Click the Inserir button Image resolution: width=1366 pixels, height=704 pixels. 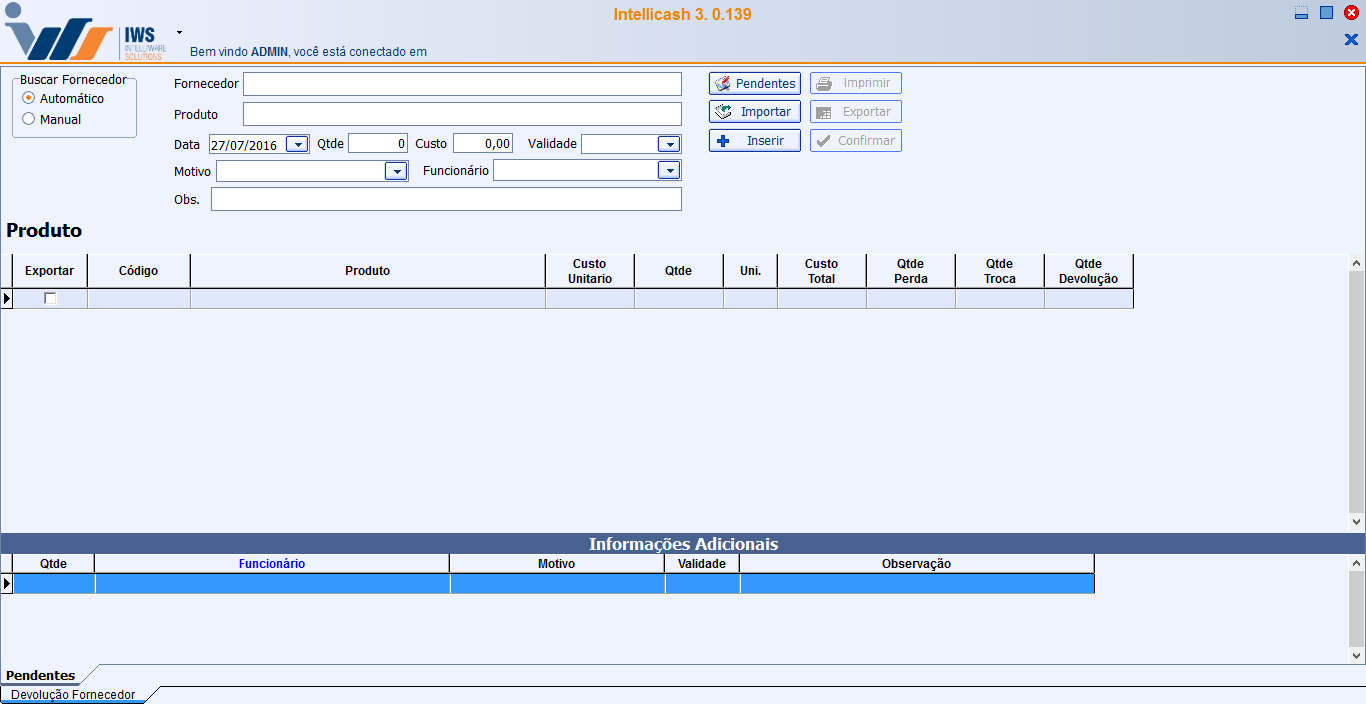[755, 141]
